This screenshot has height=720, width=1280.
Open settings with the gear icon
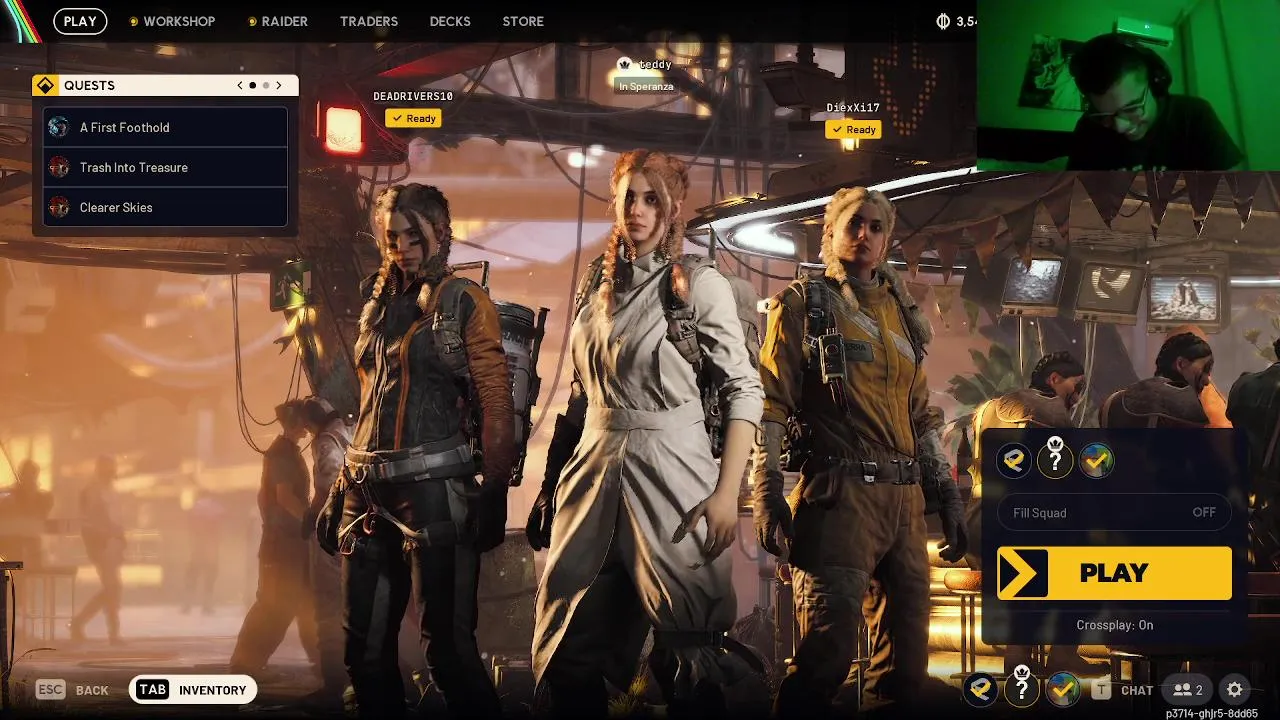1234,690
